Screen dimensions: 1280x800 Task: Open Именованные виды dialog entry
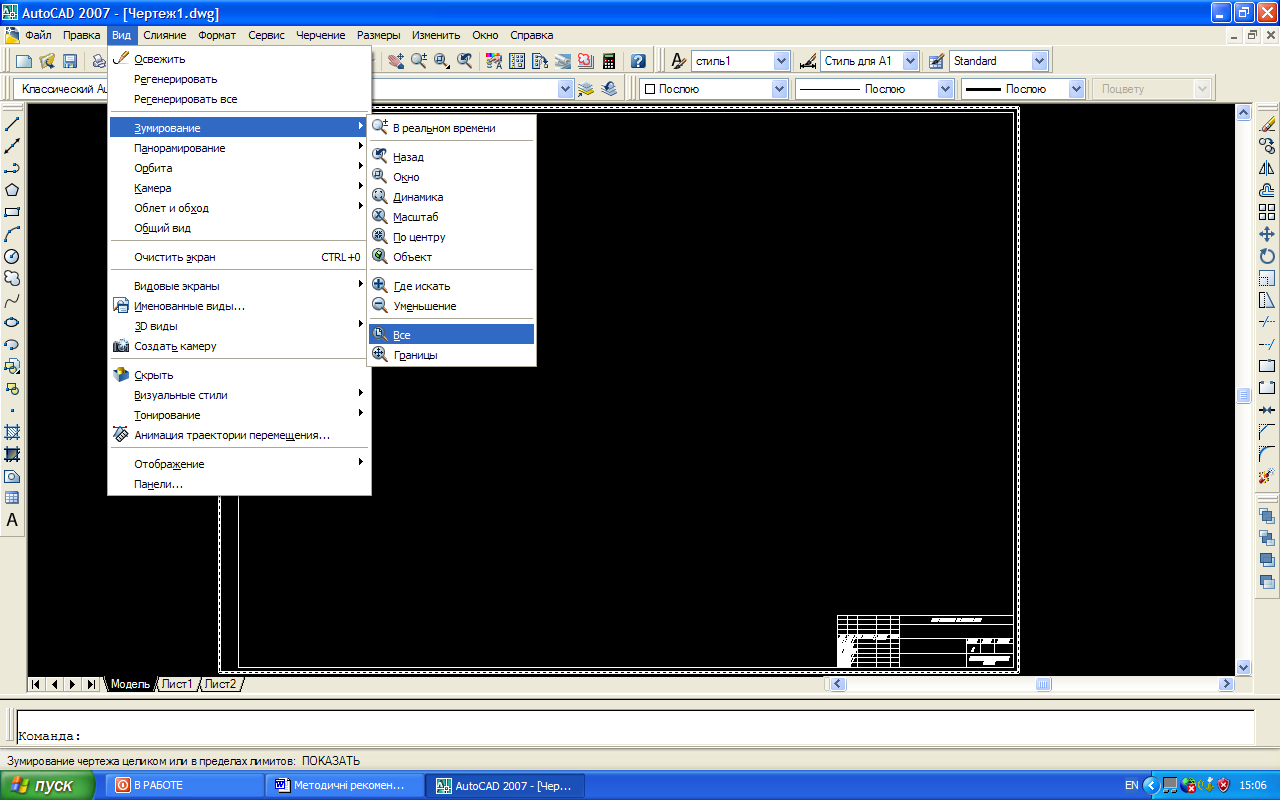(240, 306)
